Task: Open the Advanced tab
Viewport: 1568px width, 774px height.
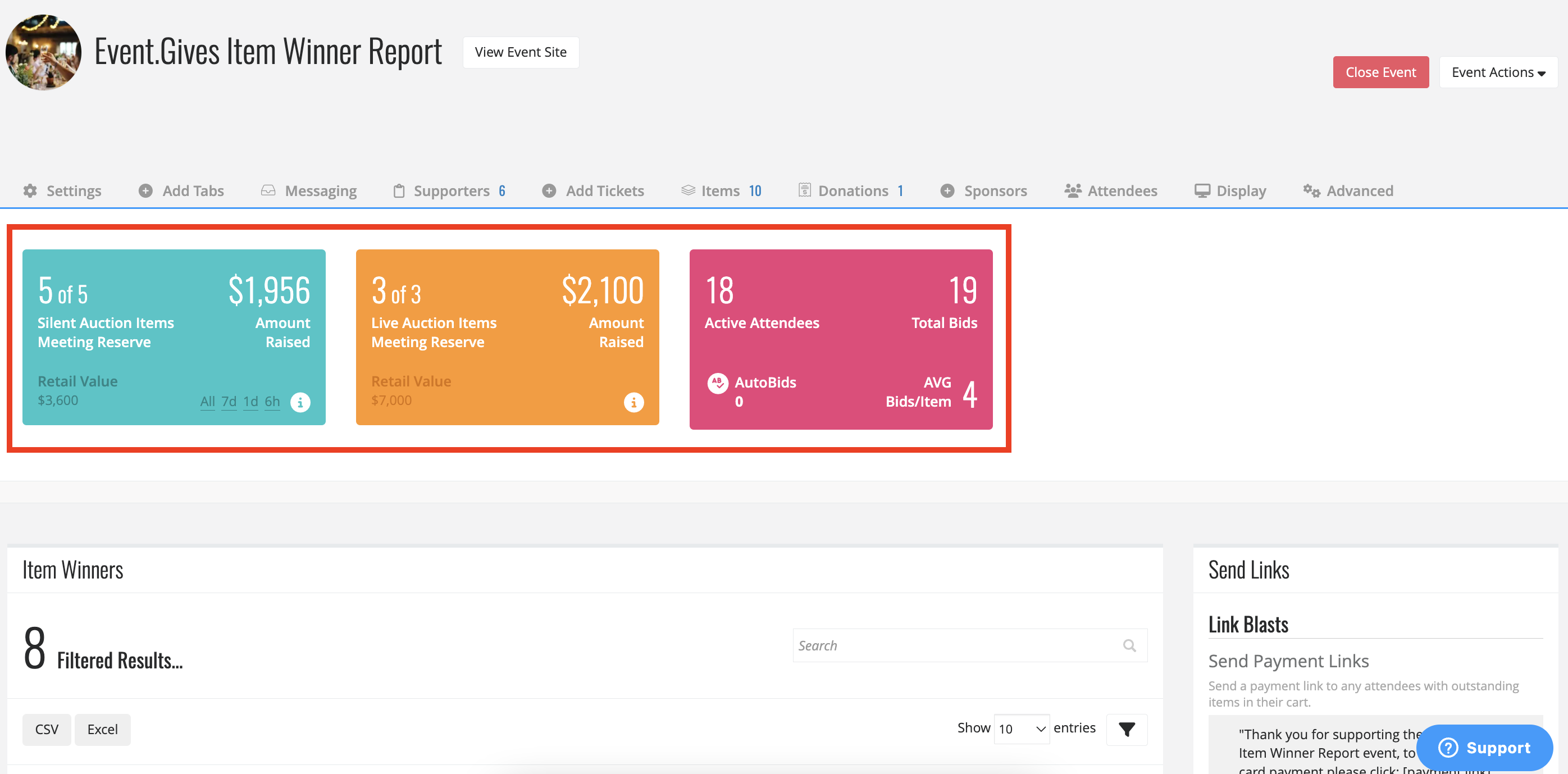Action: point(1348,190)
